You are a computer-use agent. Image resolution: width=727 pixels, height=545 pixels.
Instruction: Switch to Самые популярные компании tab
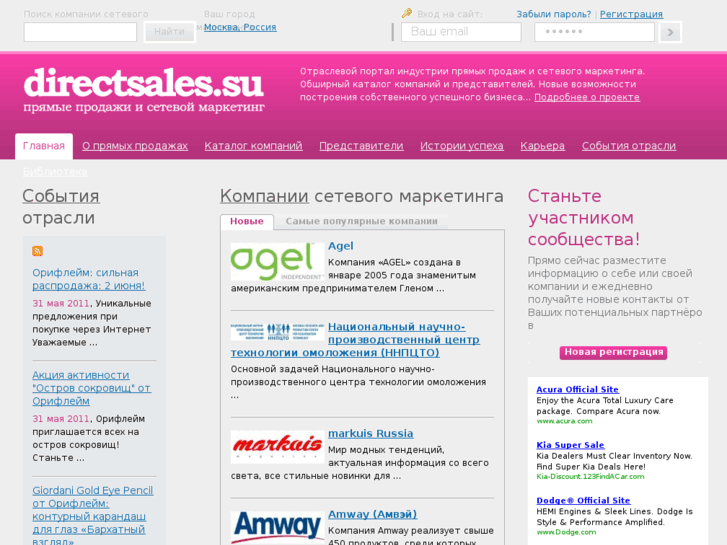(x=361, y=221)
